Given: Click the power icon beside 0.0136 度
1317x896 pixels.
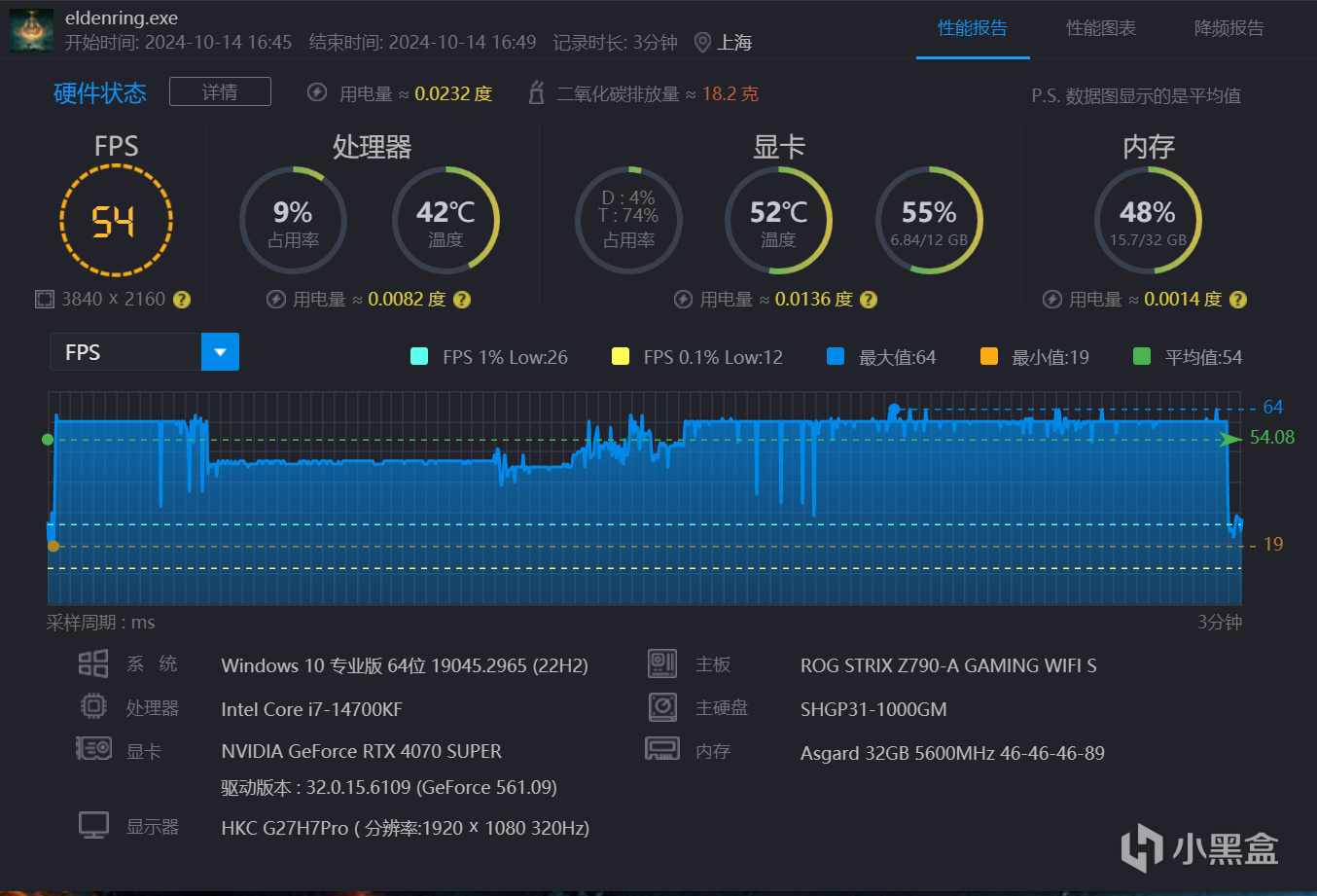Looking at the screenshot, I should [x=684, y=300].
